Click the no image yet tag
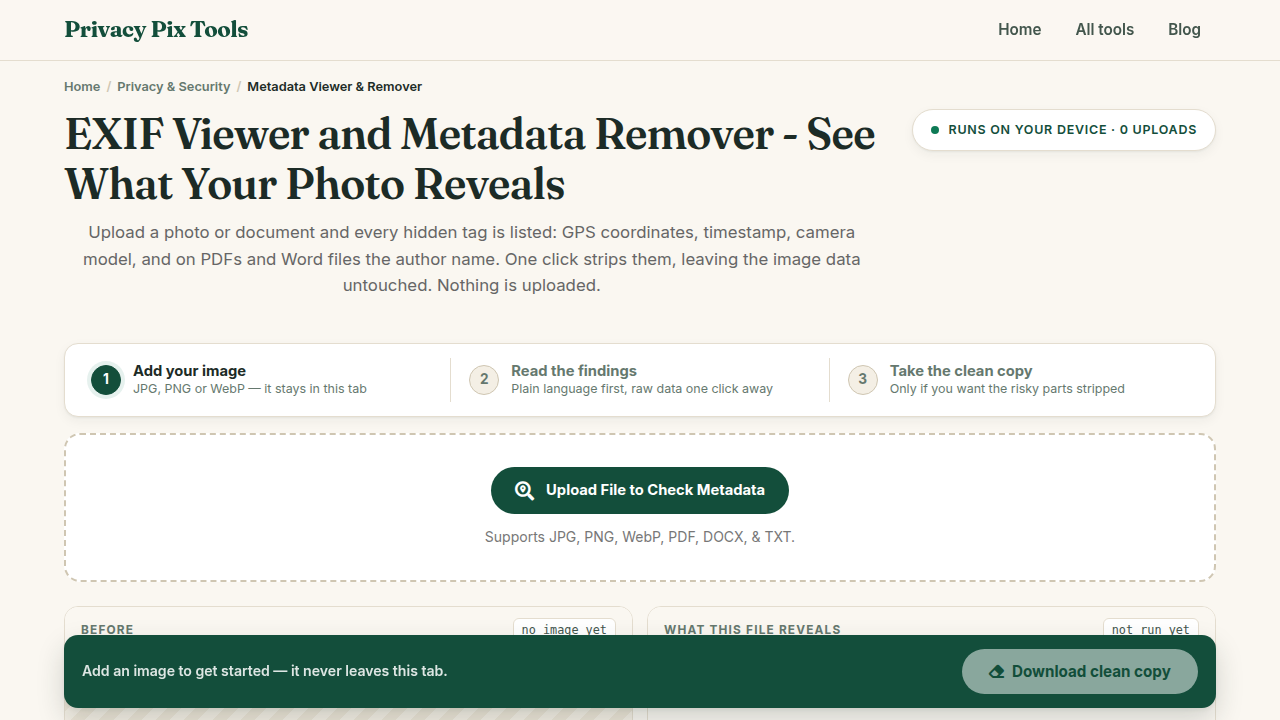Viewport: 1280px width, 720px height. pyautogui.click(x=564, y=630)
